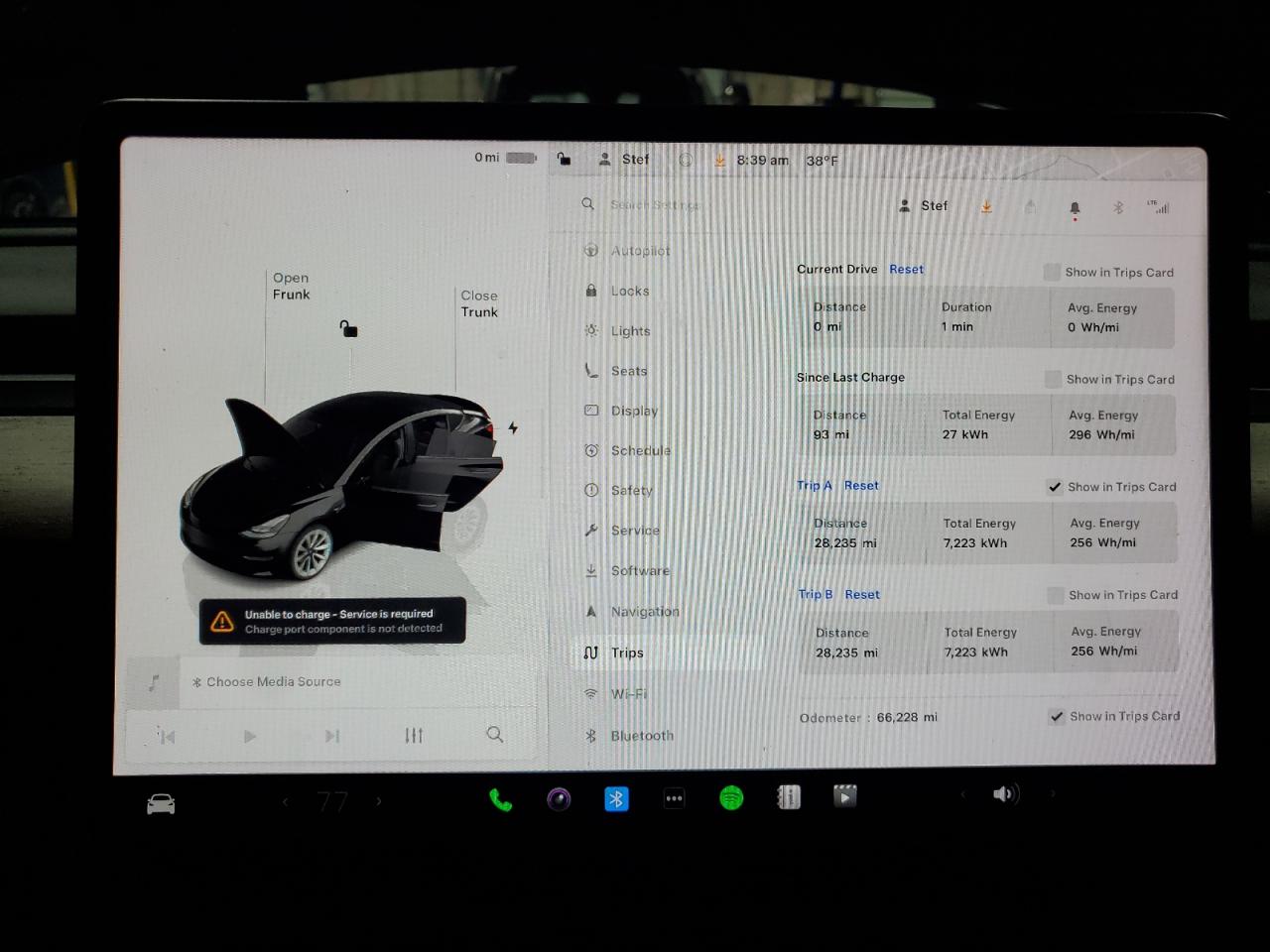Toggle Odometer Show in Trips Card checkbox
The width and height of the screenshot is (1270, 952).
[1057, 716]
